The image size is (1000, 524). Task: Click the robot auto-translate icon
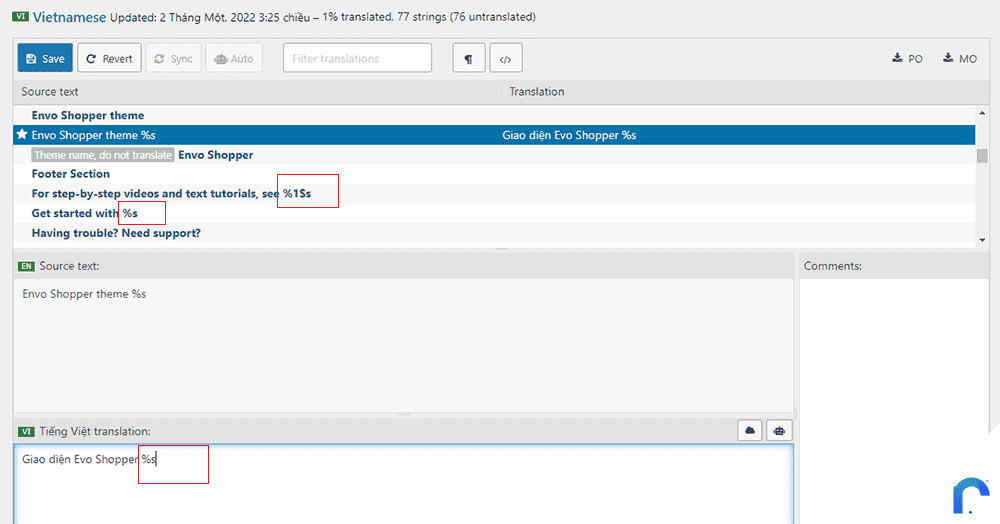point(779,431)
